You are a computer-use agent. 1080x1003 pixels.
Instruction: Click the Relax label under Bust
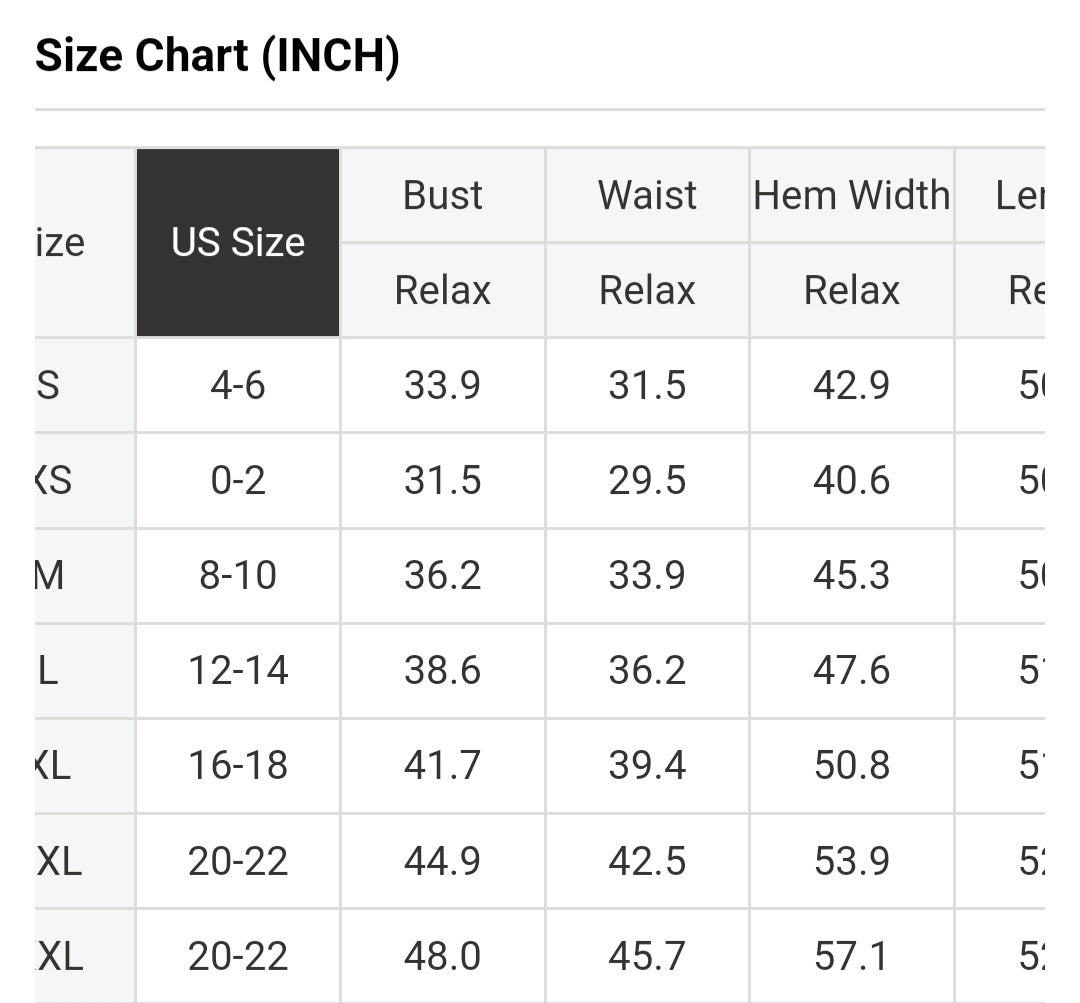(442, 291)
